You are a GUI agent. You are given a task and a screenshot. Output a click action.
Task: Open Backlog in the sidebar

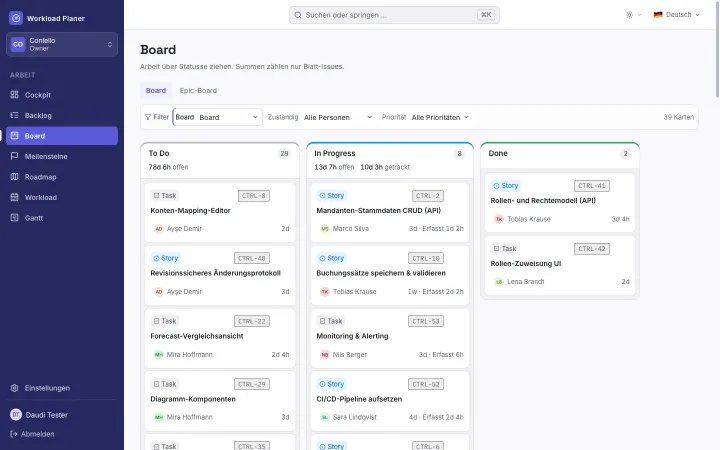[x=62, y=115]
